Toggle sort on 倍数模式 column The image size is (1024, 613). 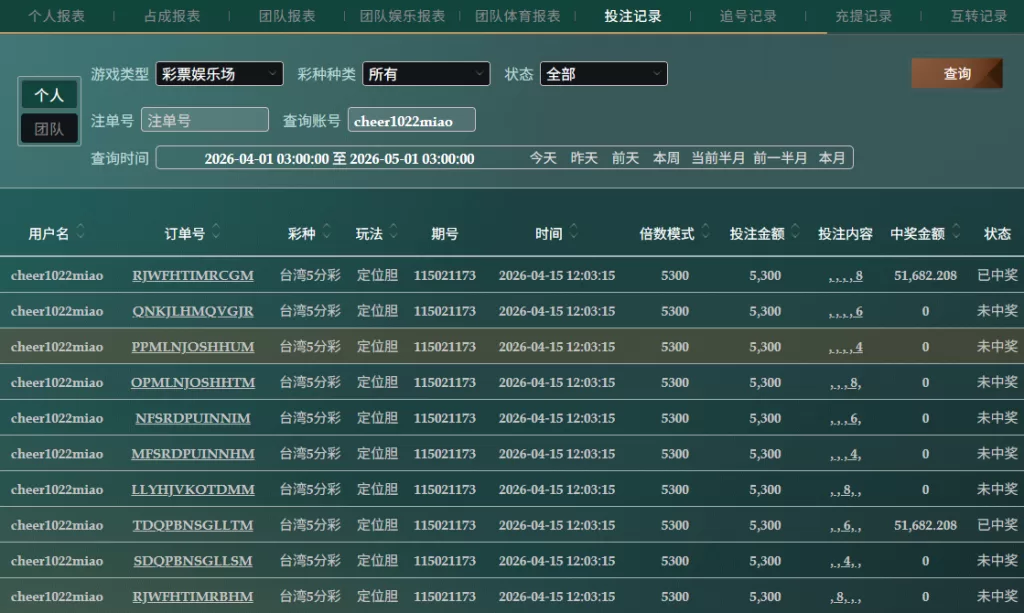[x=706, y=233]
